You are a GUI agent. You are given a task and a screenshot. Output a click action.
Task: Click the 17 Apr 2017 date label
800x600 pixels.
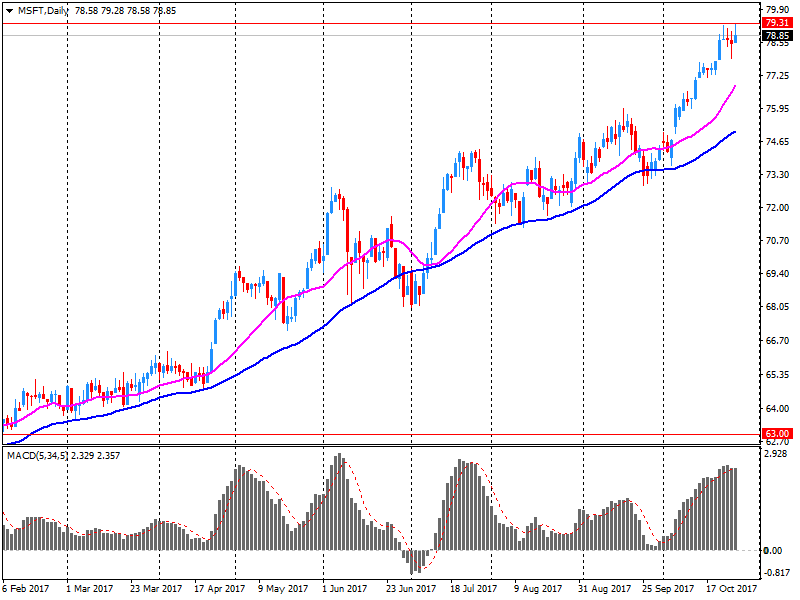(x=219, y=589)
